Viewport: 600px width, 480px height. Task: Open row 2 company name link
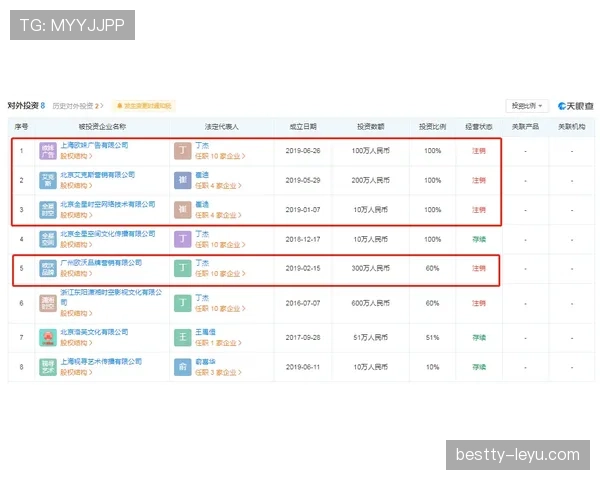98,175
